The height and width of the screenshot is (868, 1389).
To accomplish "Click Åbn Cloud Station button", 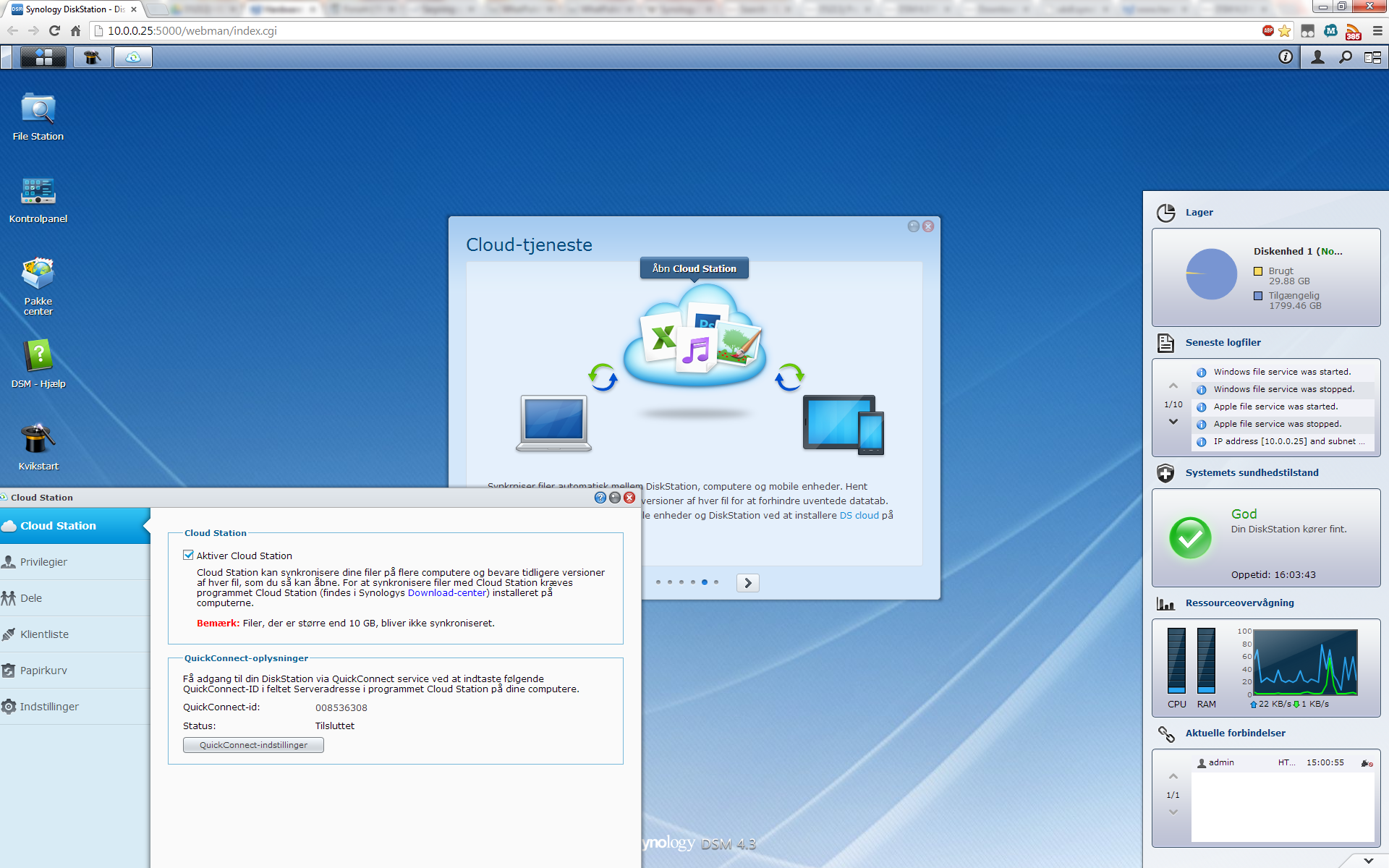I will click(x=694, y=268).
